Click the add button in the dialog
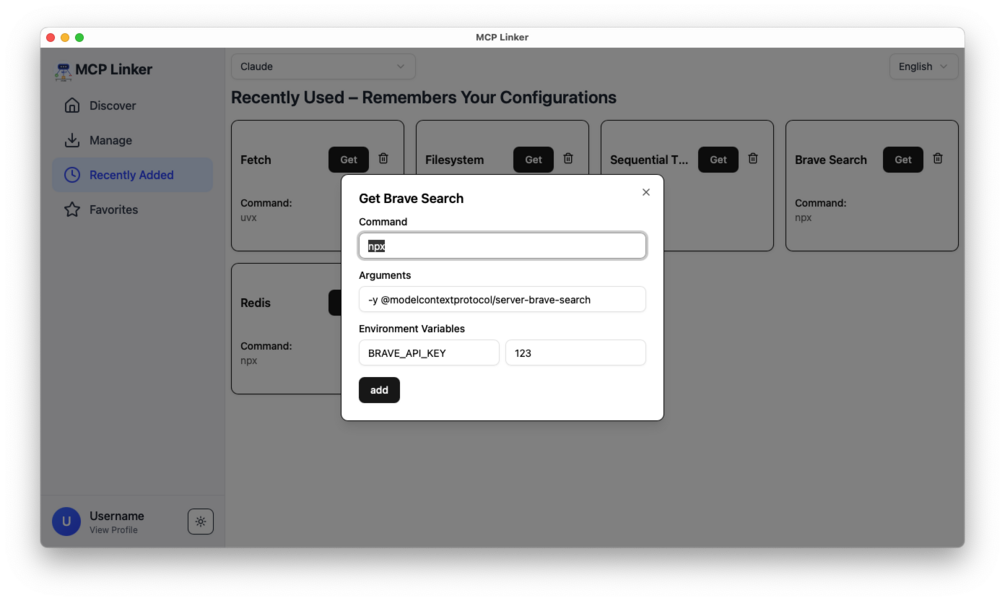This screenshot has width=1005, height=601. 379,390
